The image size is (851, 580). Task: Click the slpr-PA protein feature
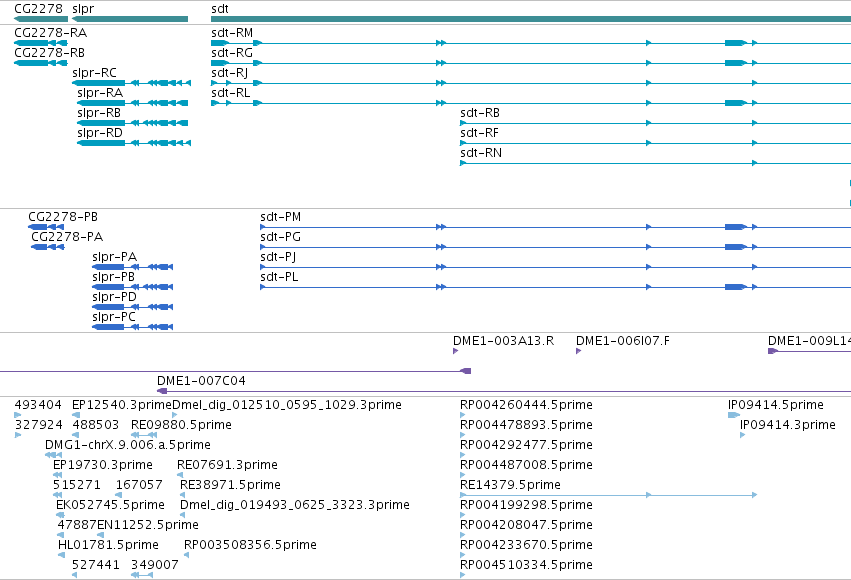[132, 267]
